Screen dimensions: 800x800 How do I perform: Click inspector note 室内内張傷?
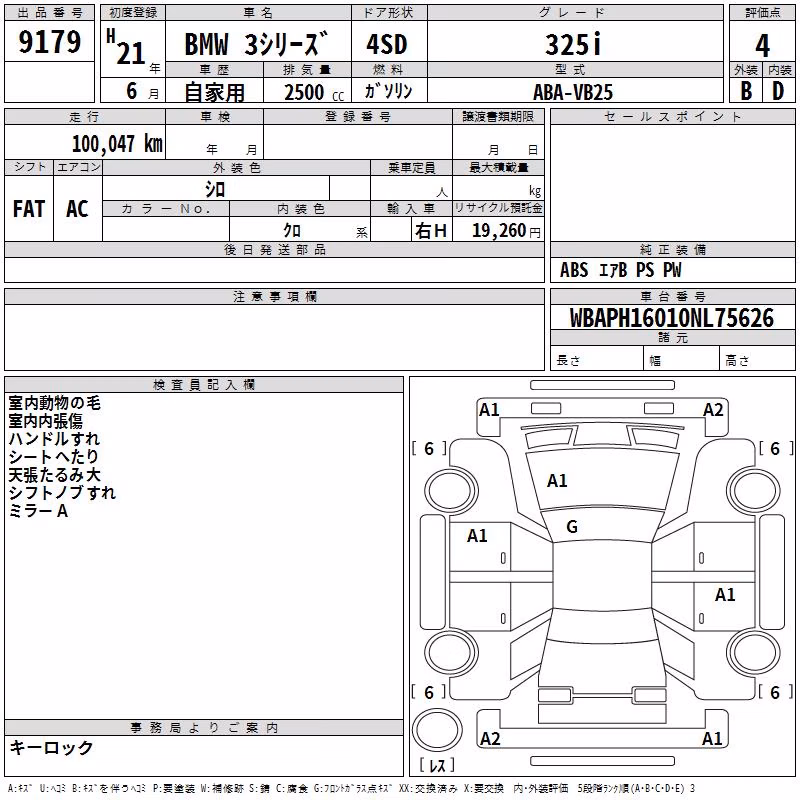click(45, 421)
